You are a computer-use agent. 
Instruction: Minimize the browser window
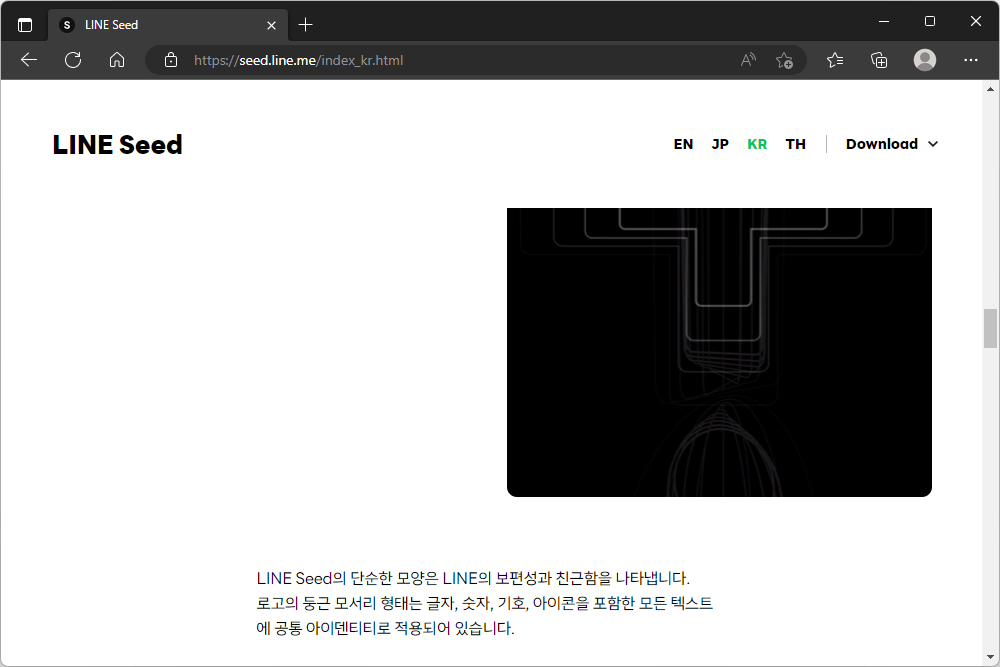[x=884, y=21]
